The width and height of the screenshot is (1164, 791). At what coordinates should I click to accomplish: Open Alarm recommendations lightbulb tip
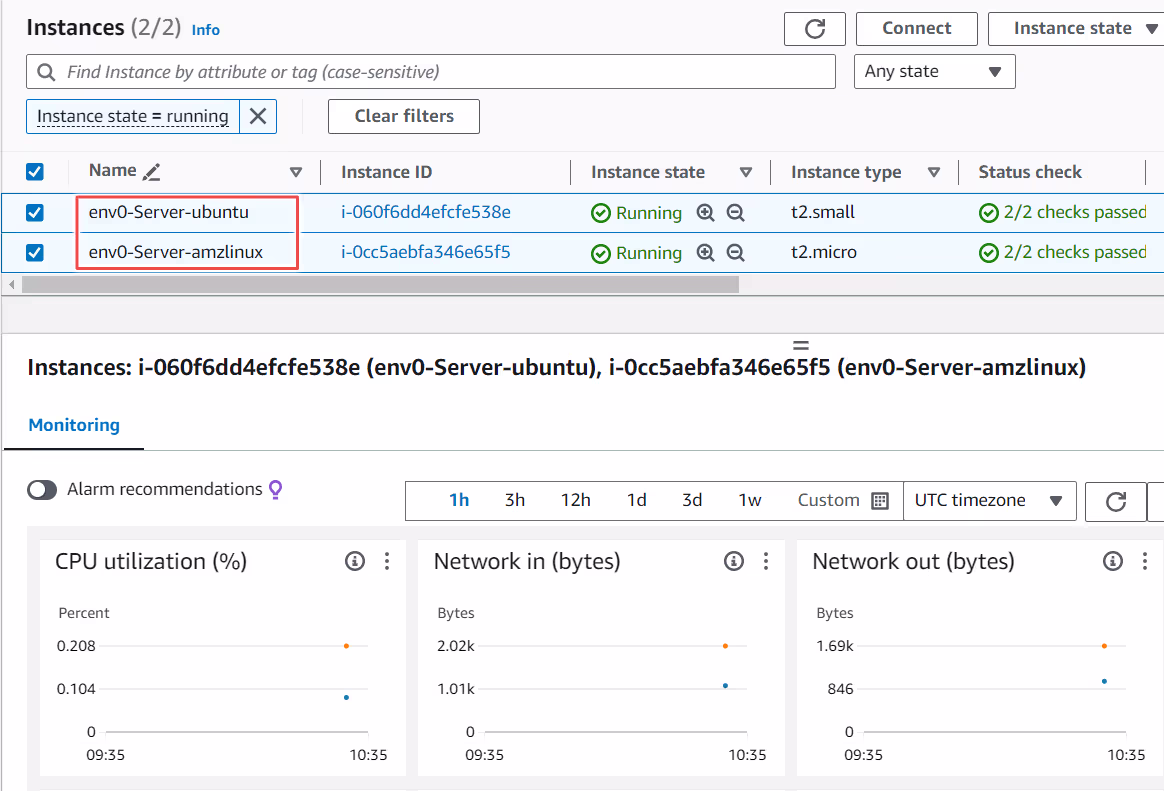(275, 490)
